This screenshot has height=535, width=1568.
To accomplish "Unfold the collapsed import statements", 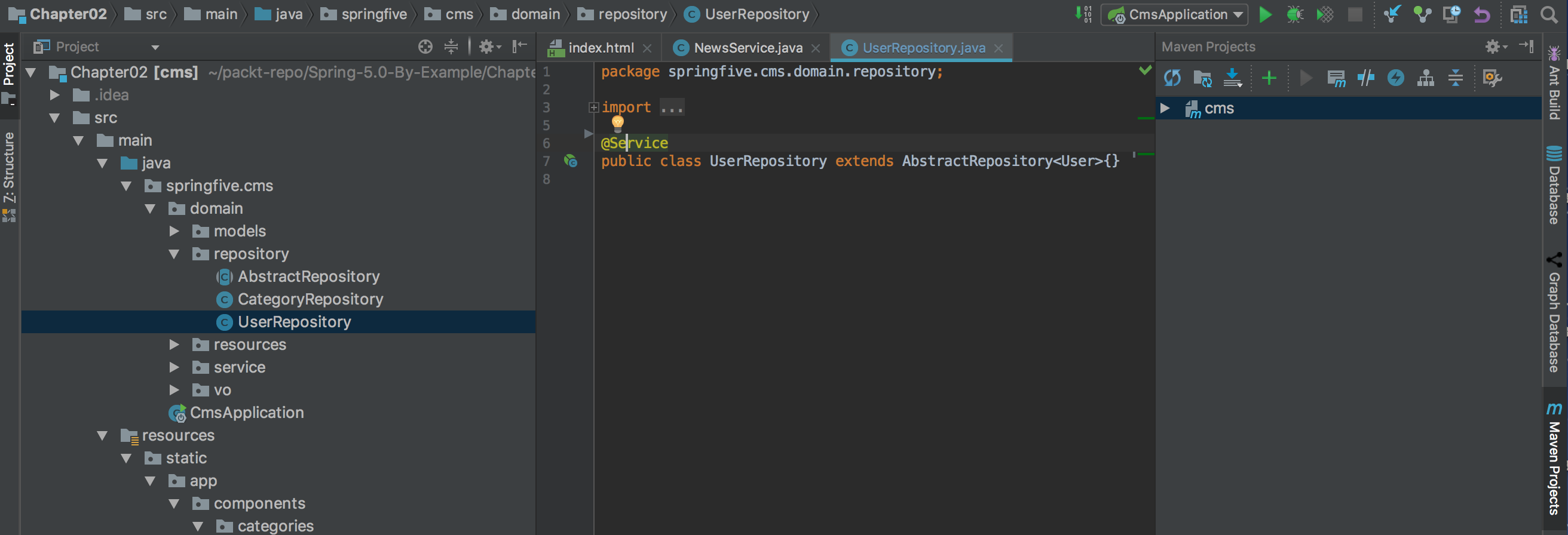I will (593, 107).
